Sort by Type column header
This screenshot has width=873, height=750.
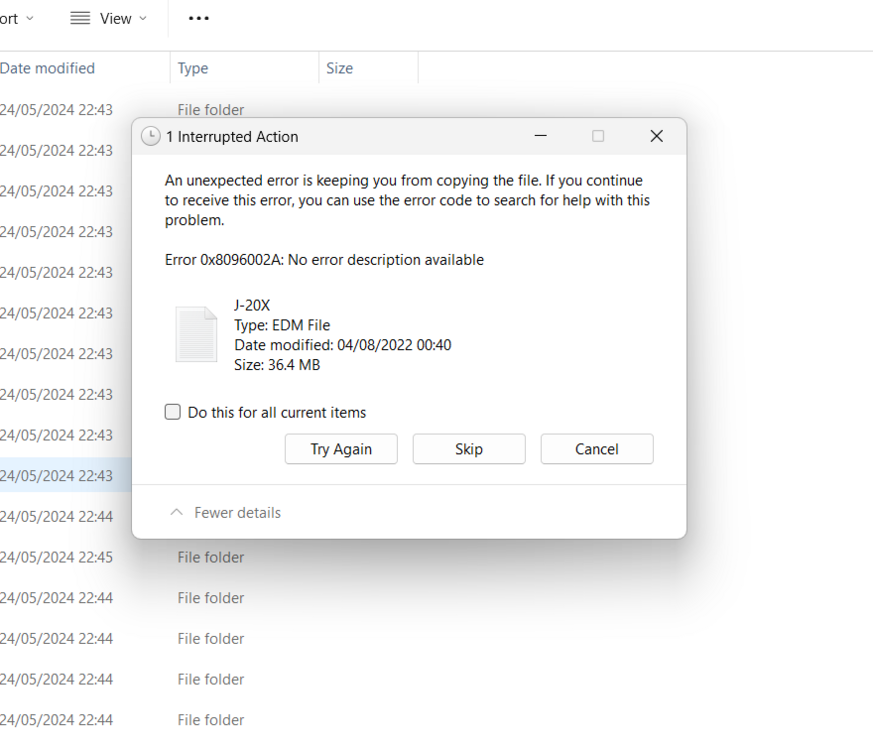pyautogui.click(x=193, y=68)
